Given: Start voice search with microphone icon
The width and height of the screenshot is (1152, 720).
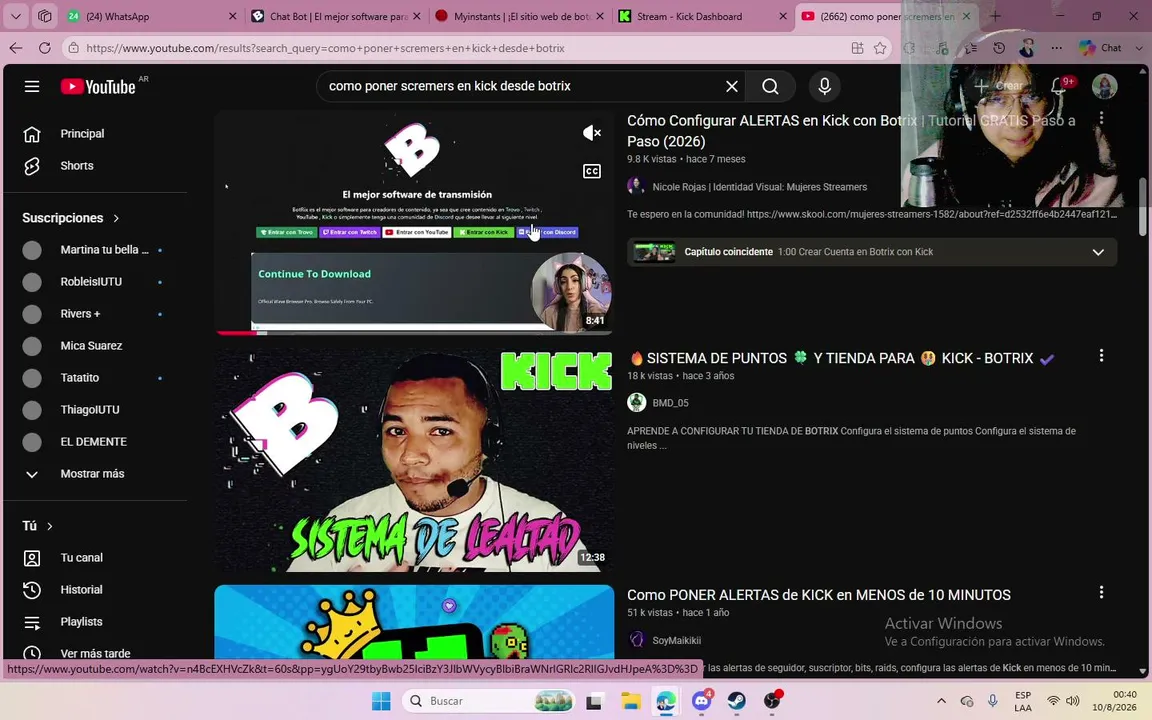Looking at the screenshot, I should (x=824, y=87).
